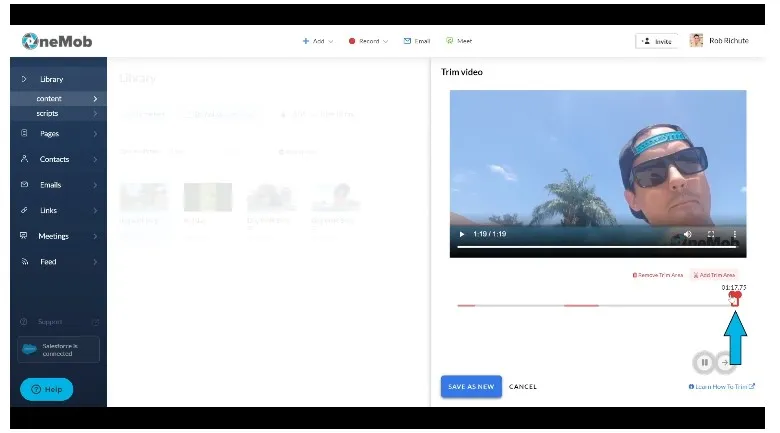This screenshot has height=433, width=780.
Task: Click the Pages document icon
Action: (x=24, y=133)
